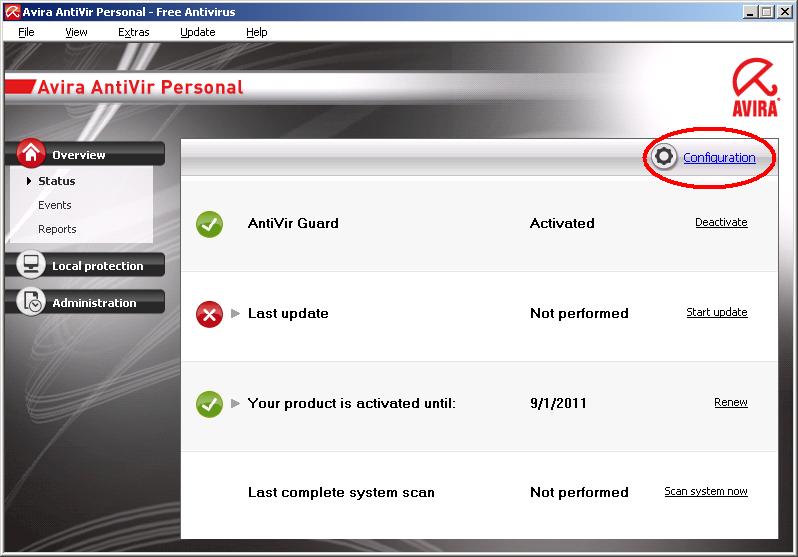Image resolution: width=798 pixels, height=557 pixels.
Task: Open the File menu
Action: pyautogui.click(x=26, y=32)
